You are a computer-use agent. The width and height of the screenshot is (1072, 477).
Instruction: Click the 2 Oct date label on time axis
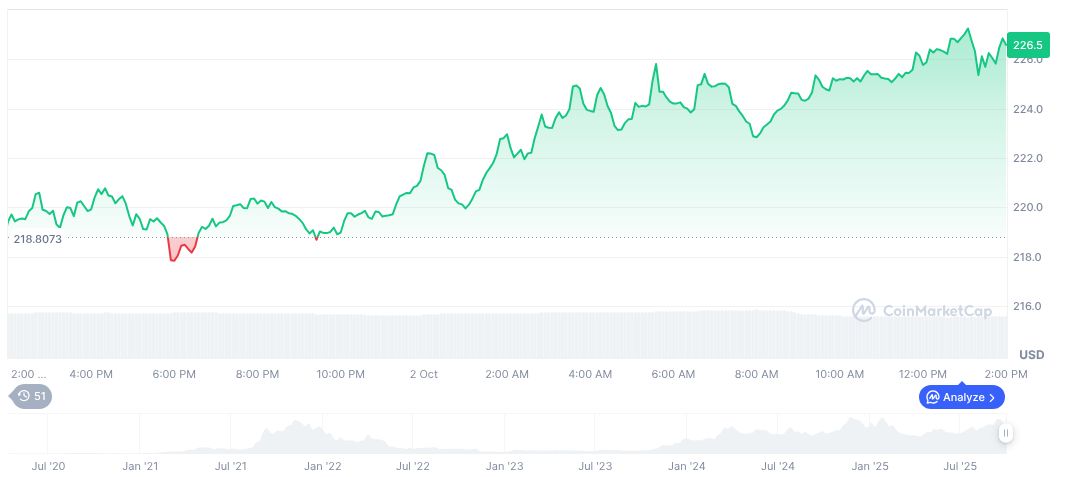tap(424, 374)
